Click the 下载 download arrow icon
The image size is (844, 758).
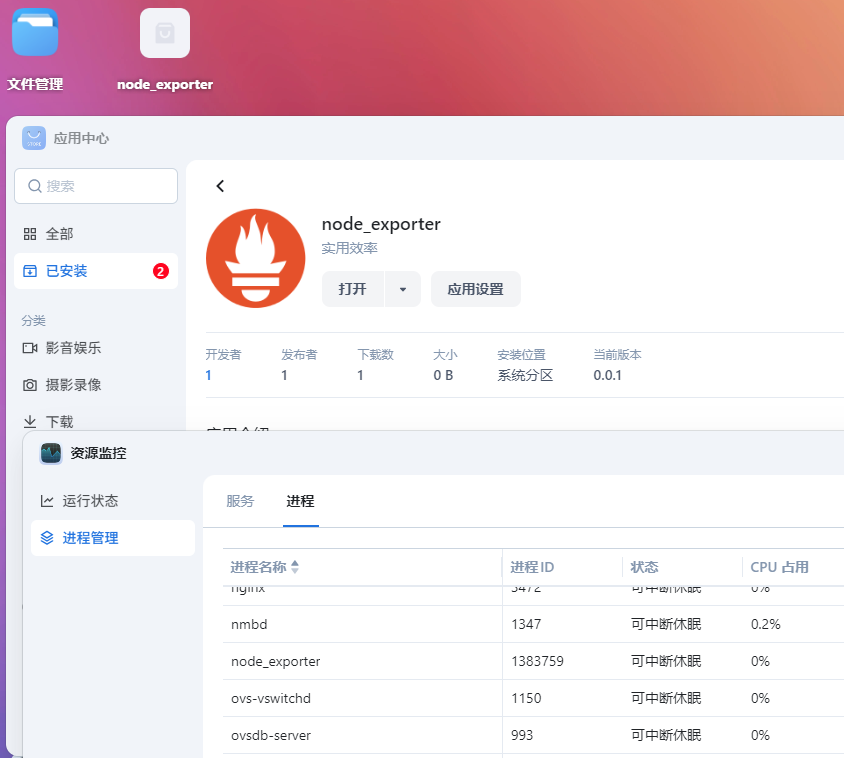click(x=30, y=422)
